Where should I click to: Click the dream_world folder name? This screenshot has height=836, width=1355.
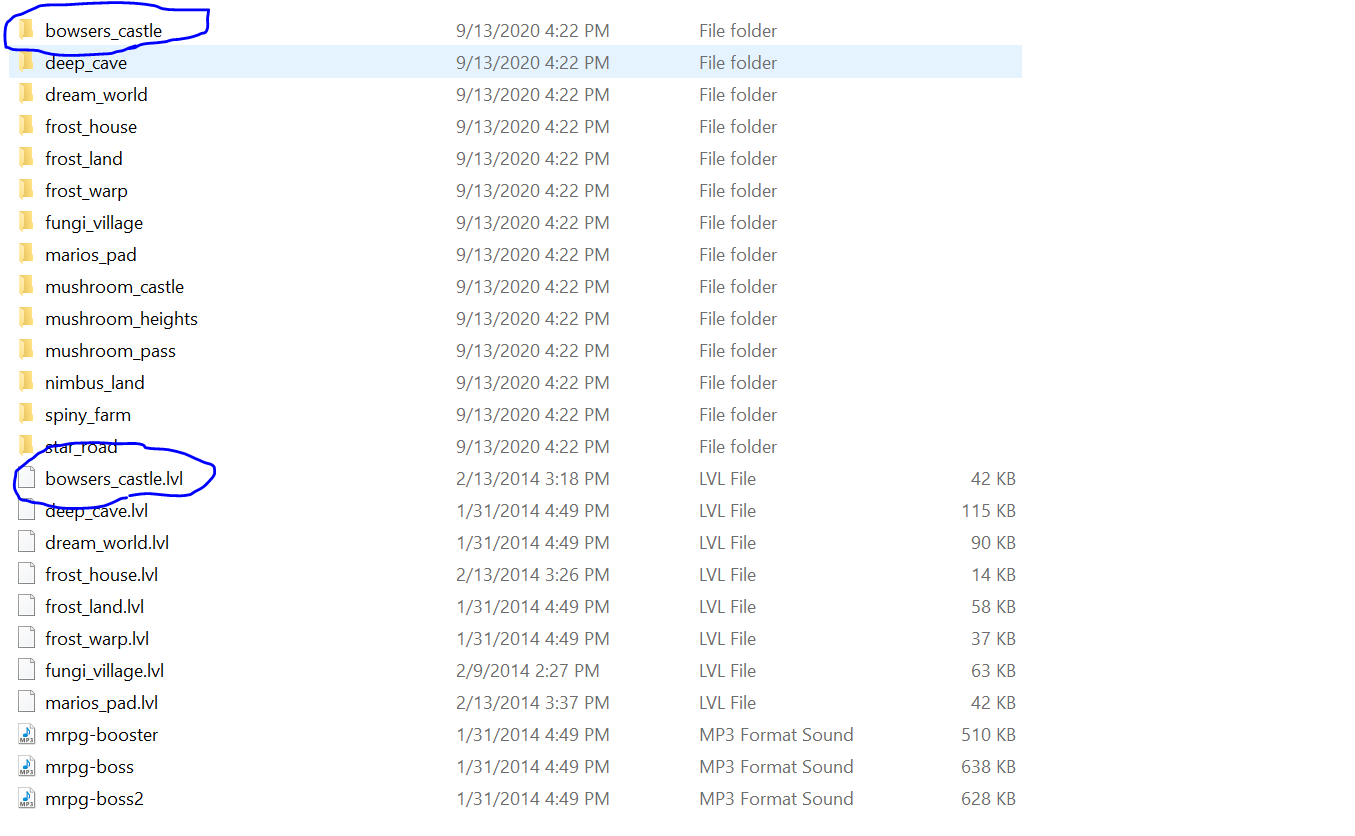[x=96, y=95]
